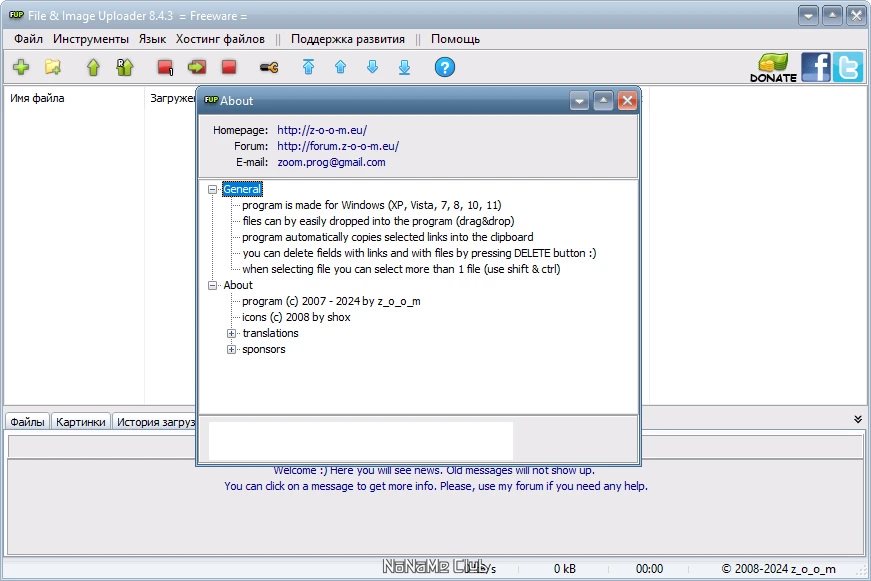871x581 pixels.
Task: Click the green plus add file icon
Action: [x=21, y=67]
